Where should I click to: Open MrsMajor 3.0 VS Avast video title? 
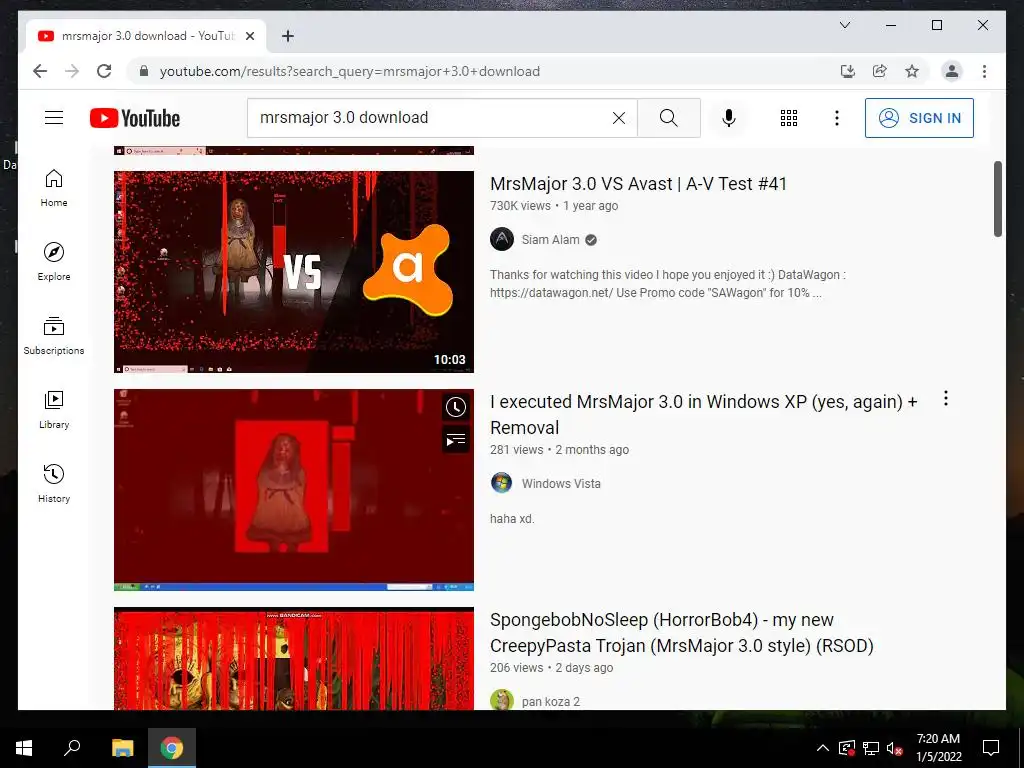638,184
